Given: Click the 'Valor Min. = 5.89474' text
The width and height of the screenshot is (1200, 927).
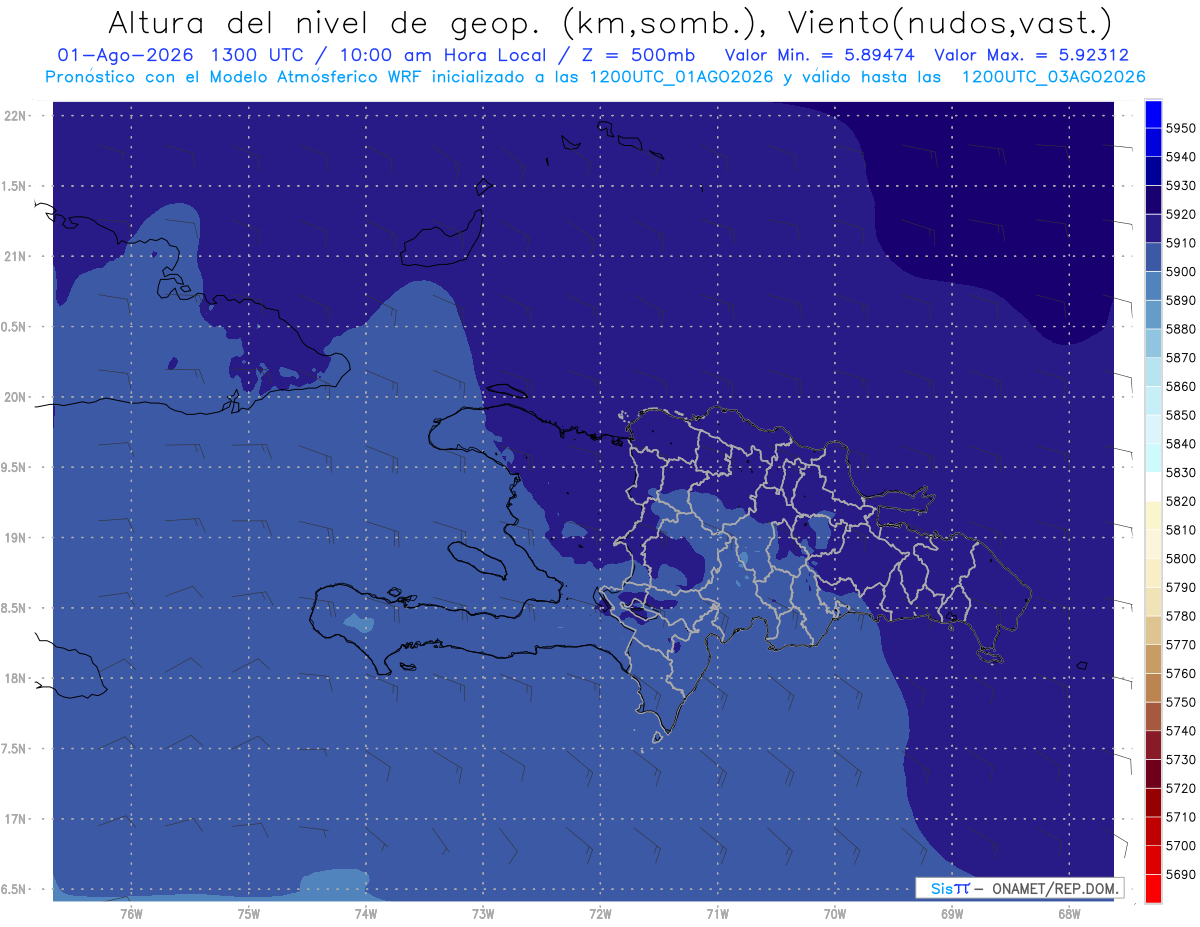Looking at the screenshot, I should (x=820, y=56).
